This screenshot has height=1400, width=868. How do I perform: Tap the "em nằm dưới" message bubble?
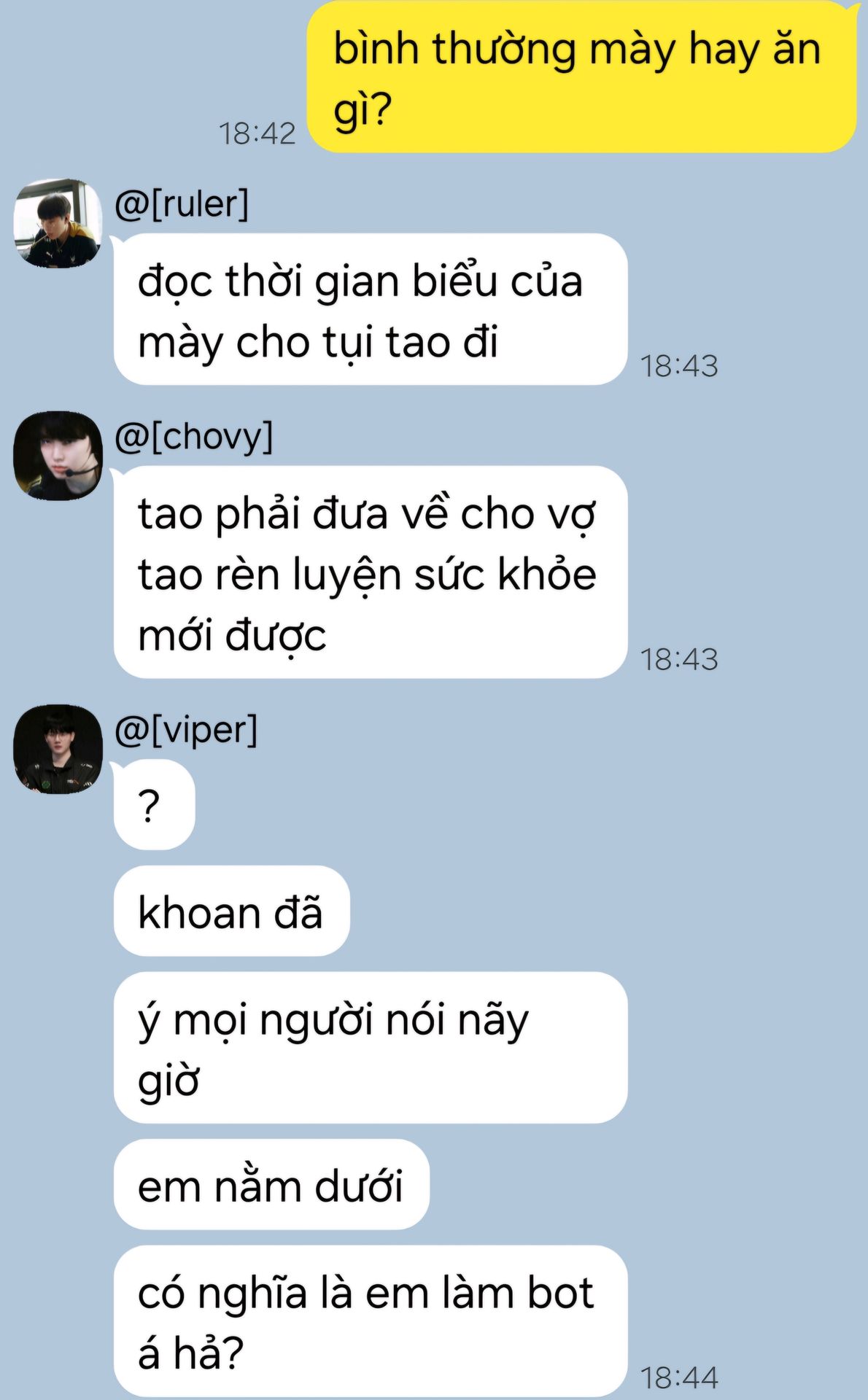(x=271, y=1184)
